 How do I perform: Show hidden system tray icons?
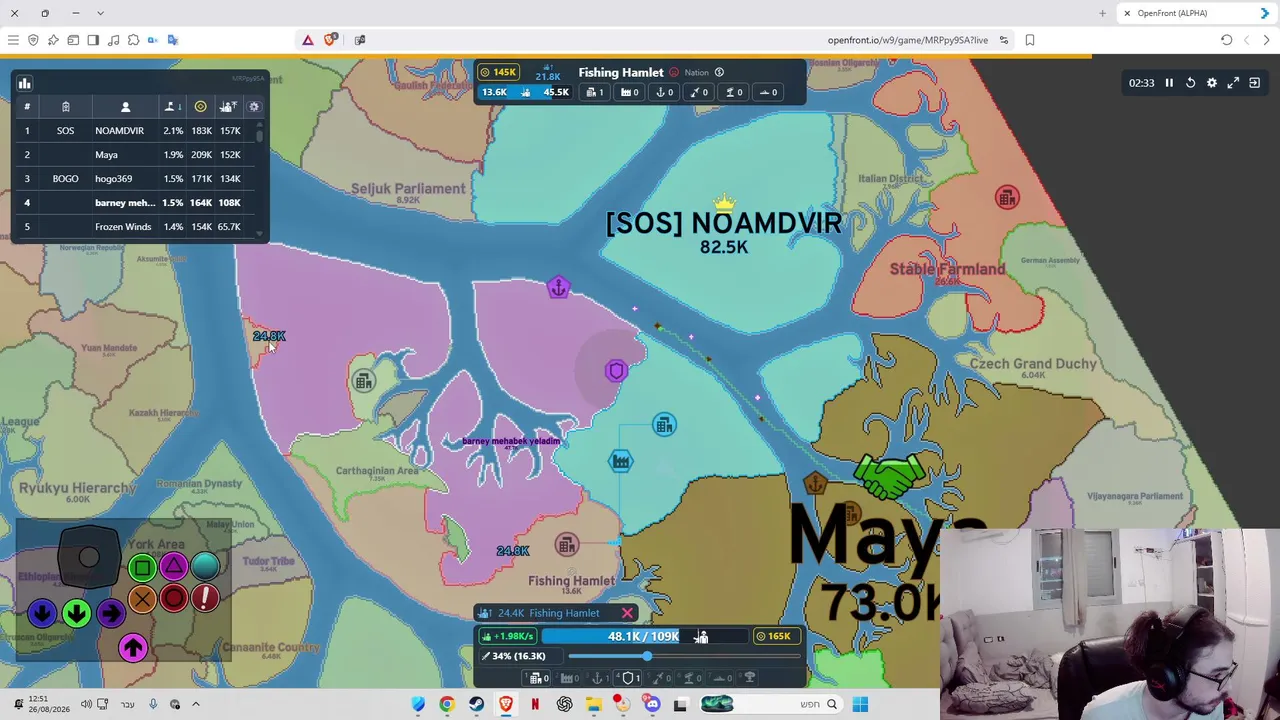click(196, 704)
